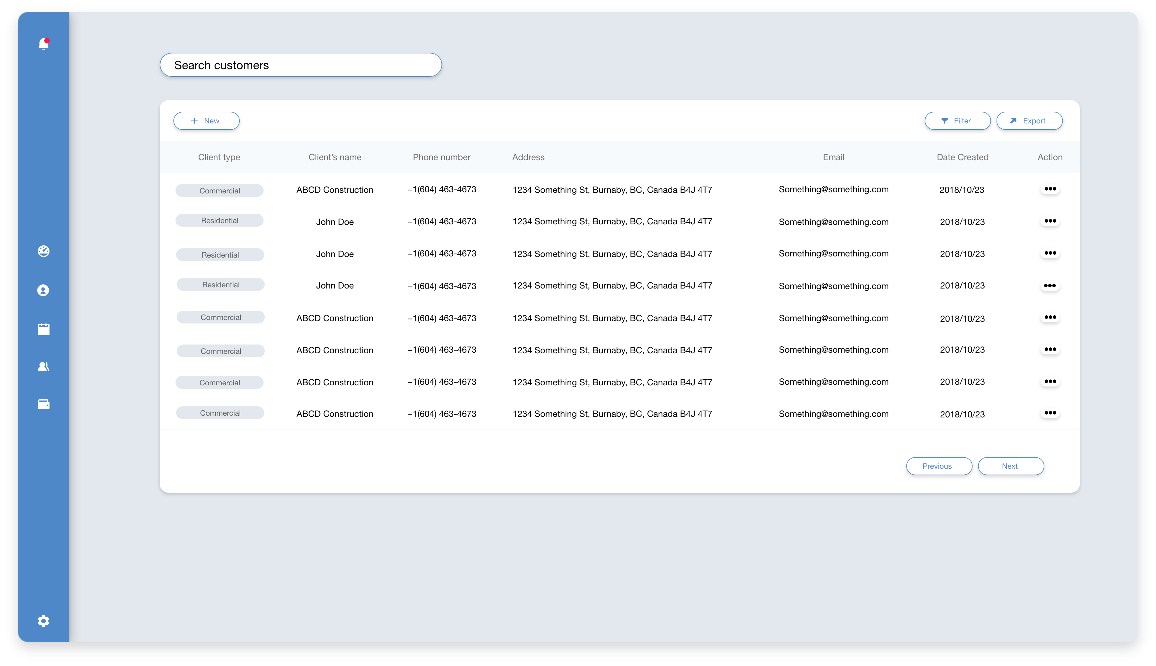1156x666 pixels.
Task: Open action menu for the fifth table row
Action: pyautogui.click(x=1050, y=318)
